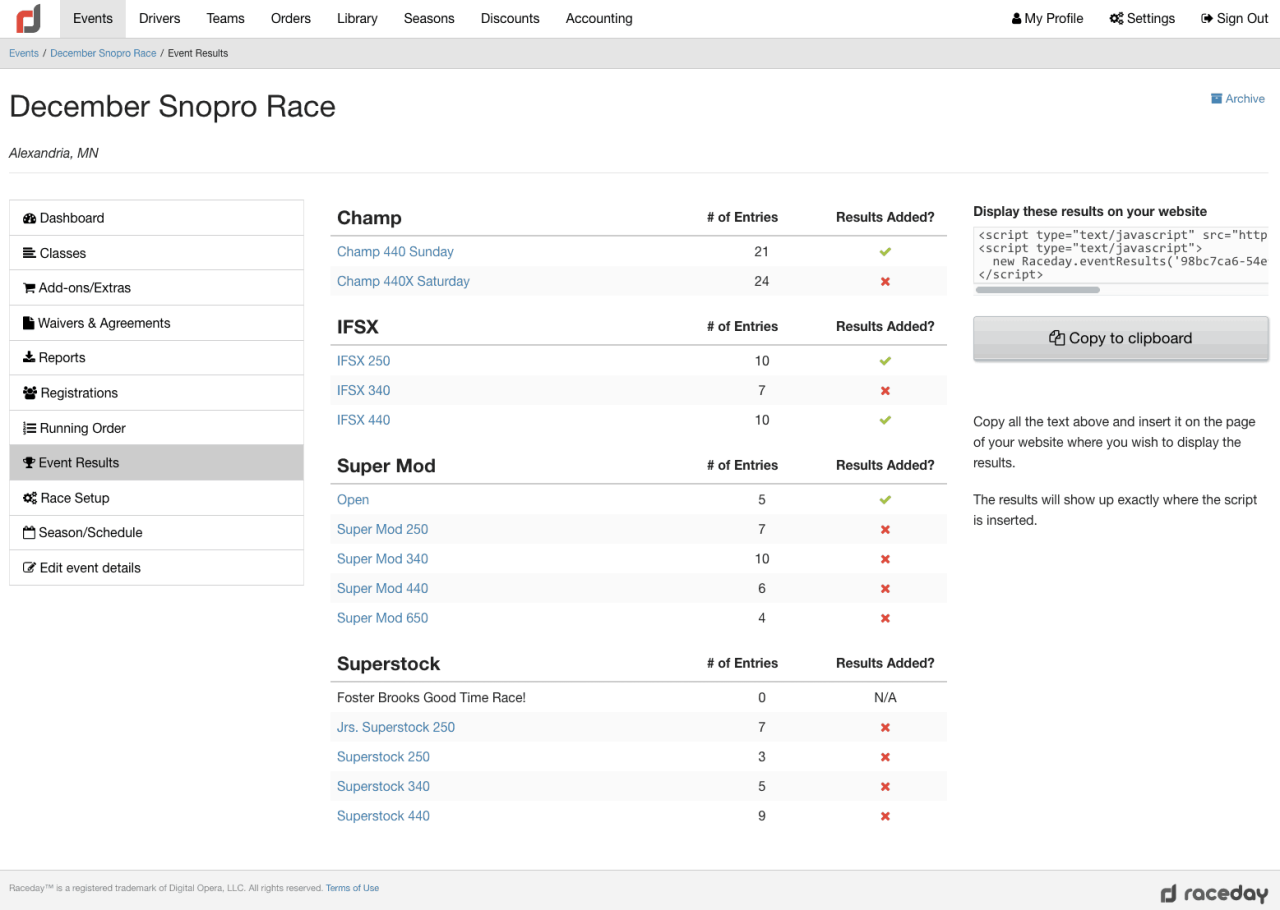The width and height of the screenshot is (1280, 910).
Task: Click the Archive box icon
Action: (1216, 99)
